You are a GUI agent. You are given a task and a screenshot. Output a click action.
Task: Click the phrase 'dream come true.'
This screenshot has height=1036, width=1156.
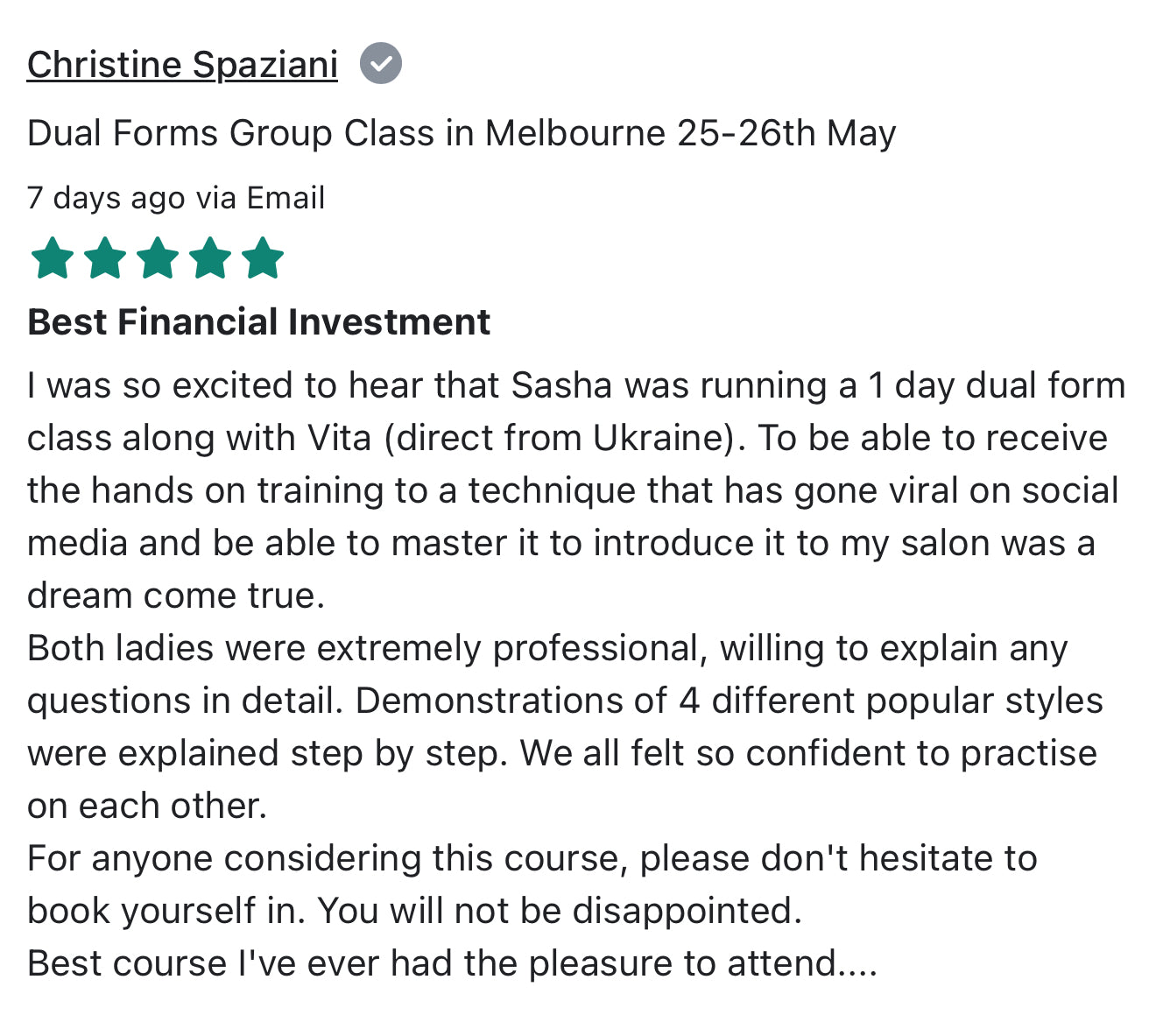coord(176,596)
